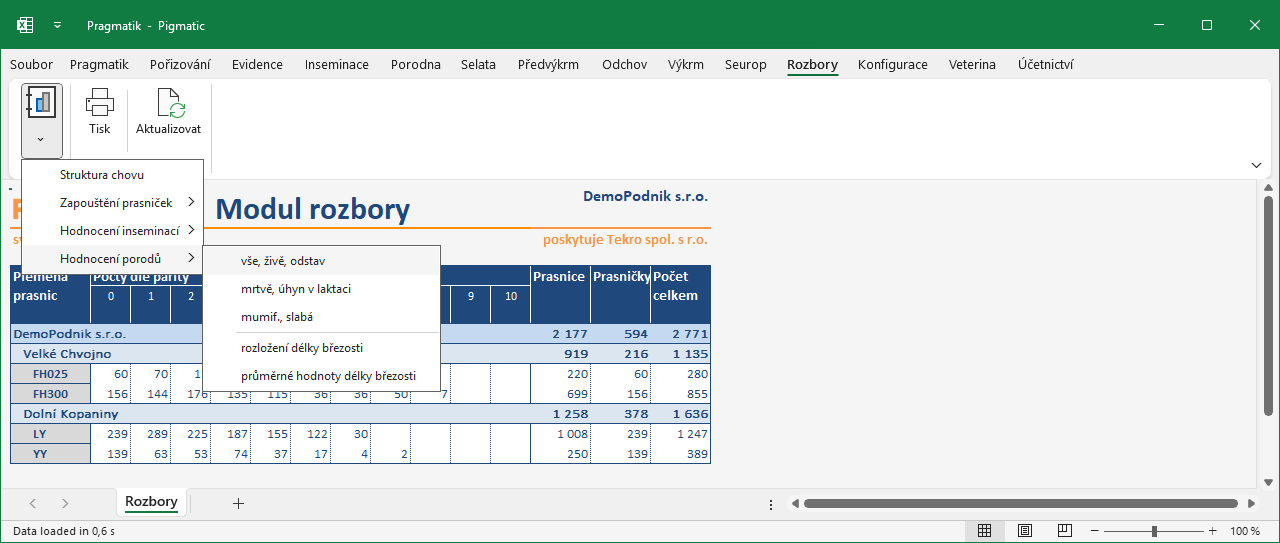Open the Inseminace ribbon tab
Viewport: 1280px width, 543px height.
pyautogui.click(x=336, y=65)
